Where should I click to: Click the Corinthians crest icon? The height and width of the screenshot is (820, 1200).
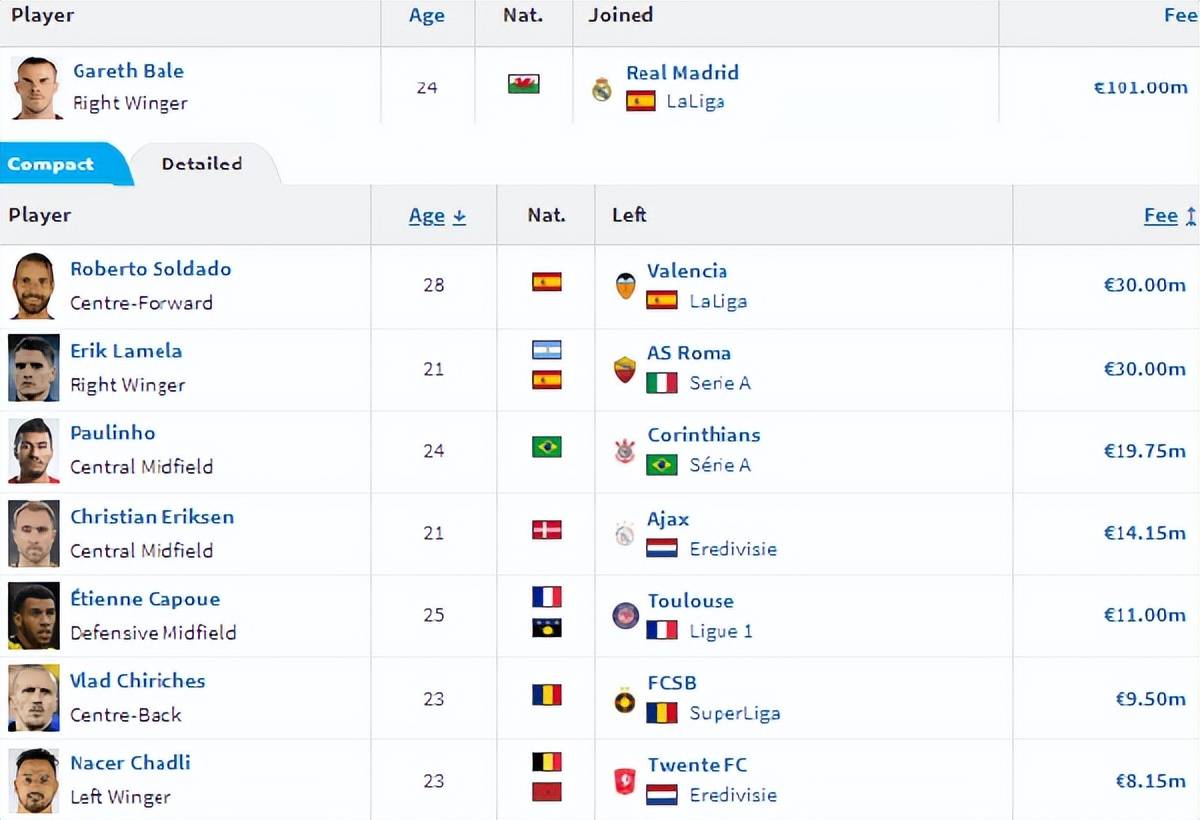coord(625,451)
